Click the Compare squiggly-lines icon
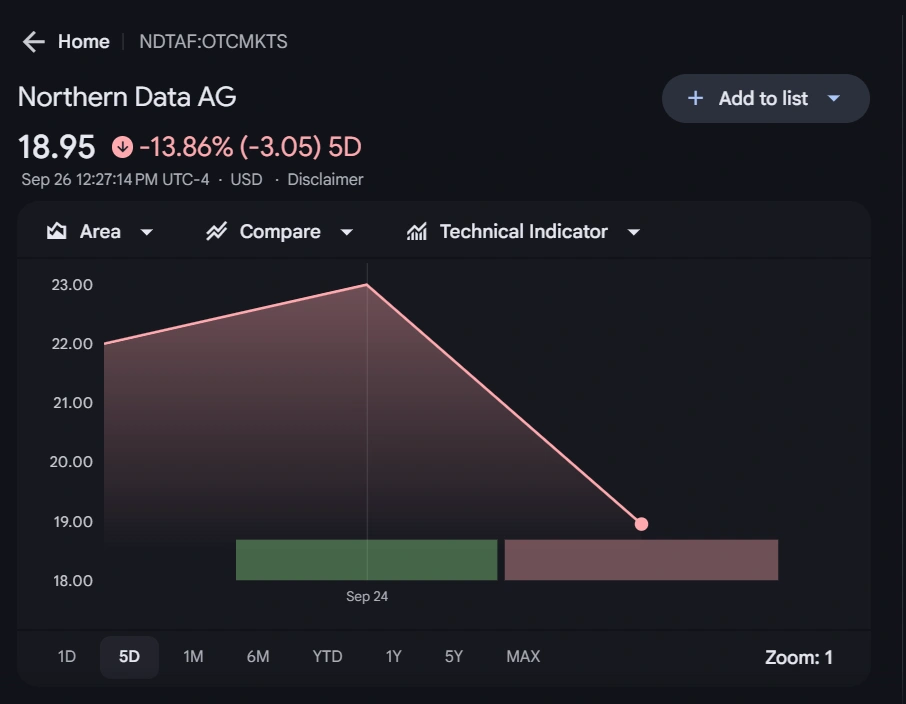 216,231
